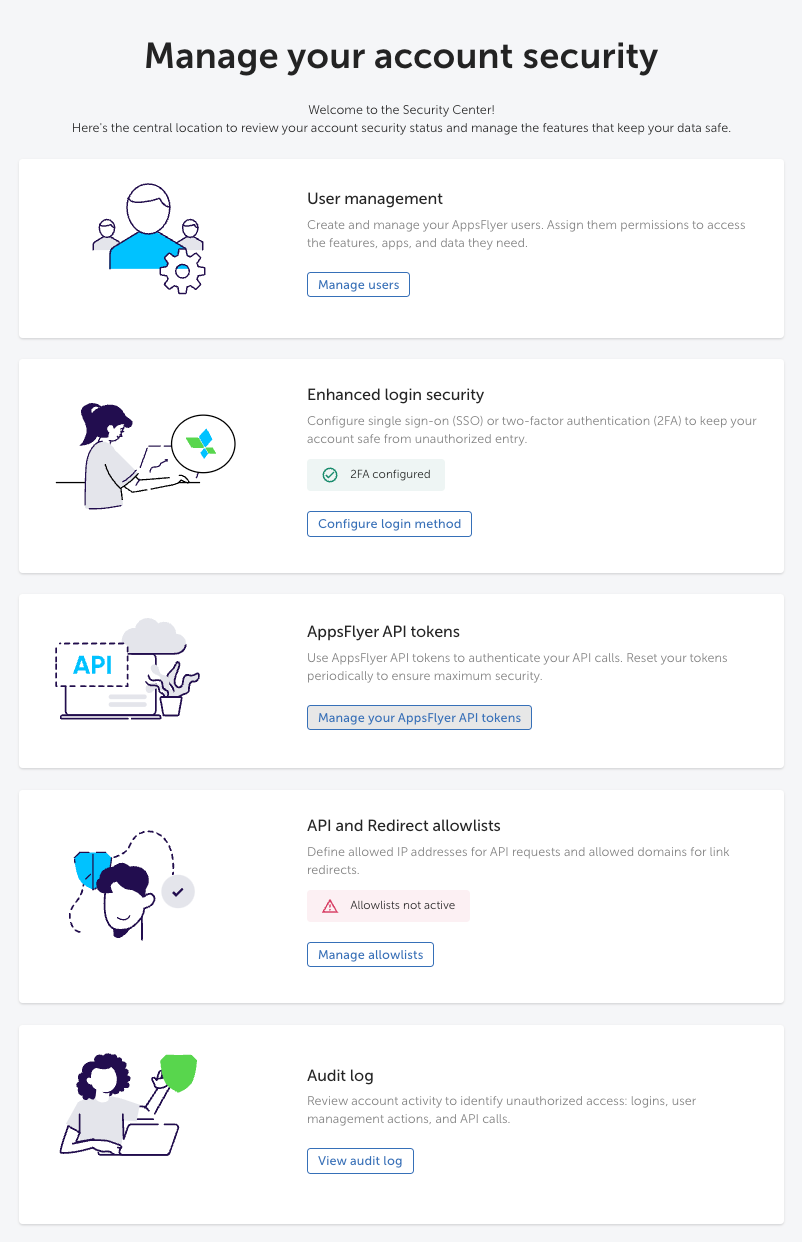This screenshot has height=1242, width=802.
Task: Click the Allowlists not active badge
Action: tap(388, 906)
